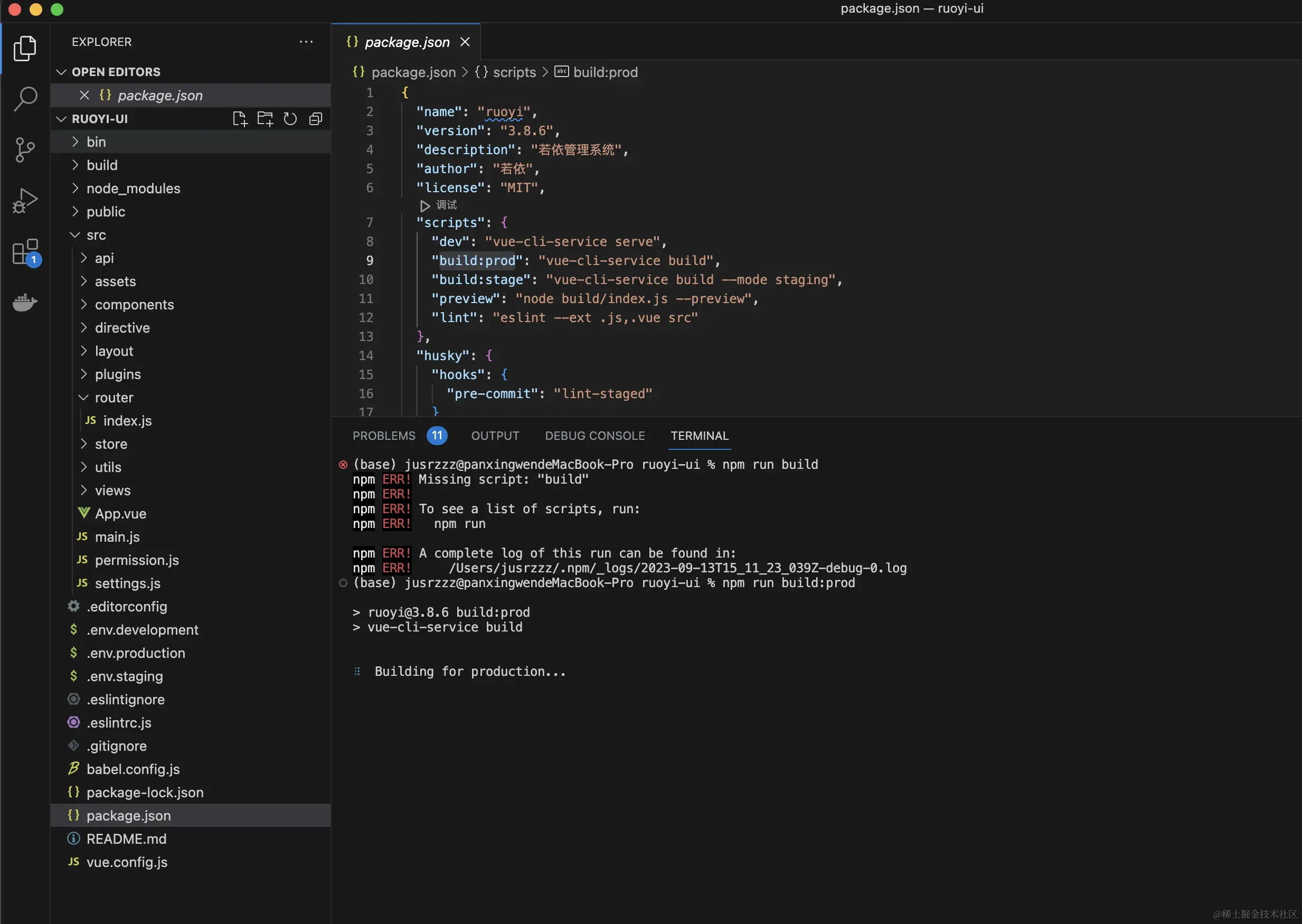Open the Search view in activity bar

(x=25, y=99)
